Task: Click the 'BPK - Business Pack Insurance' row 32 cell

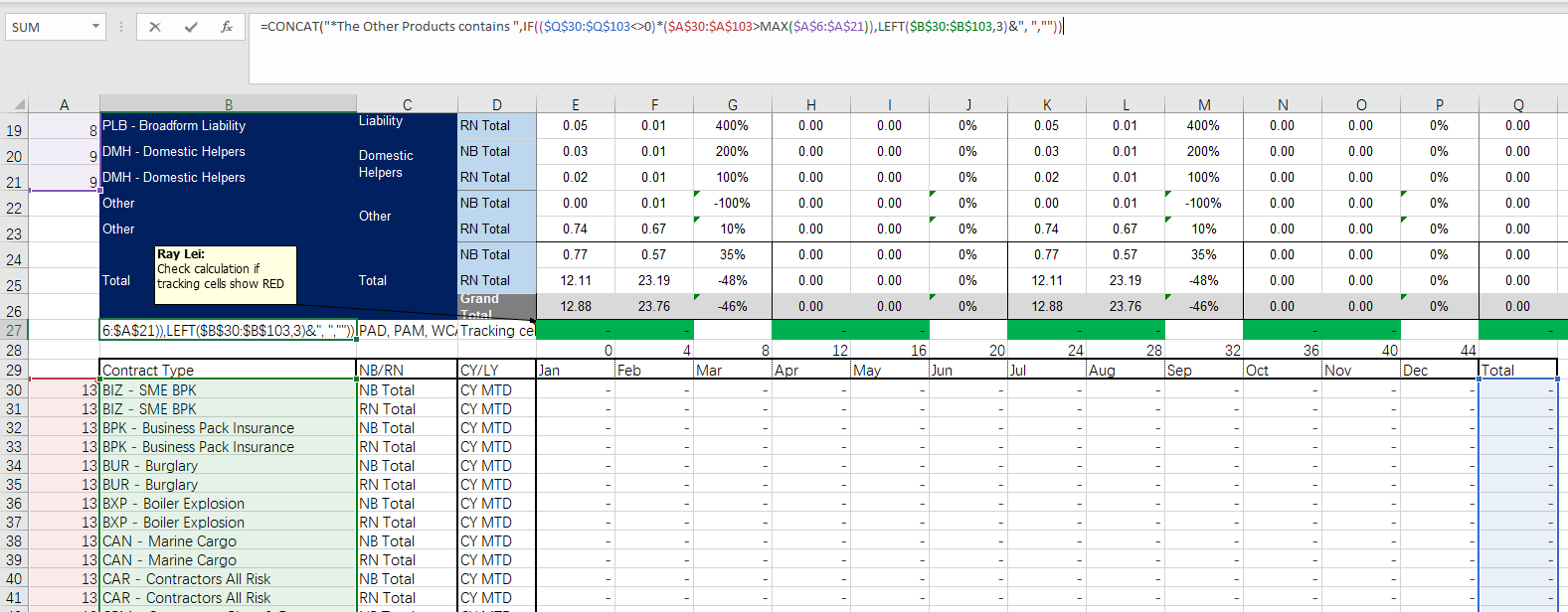Action: tap(229, 428)
